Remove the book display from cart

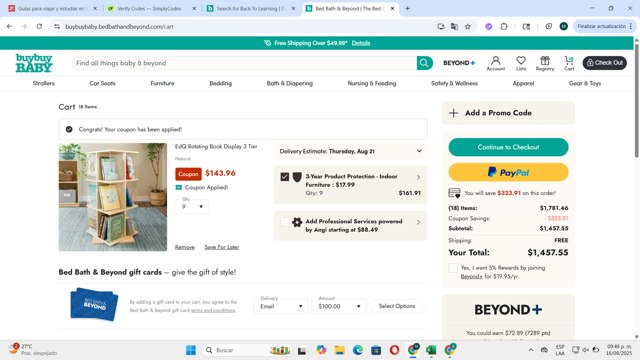tap(184, 247)
